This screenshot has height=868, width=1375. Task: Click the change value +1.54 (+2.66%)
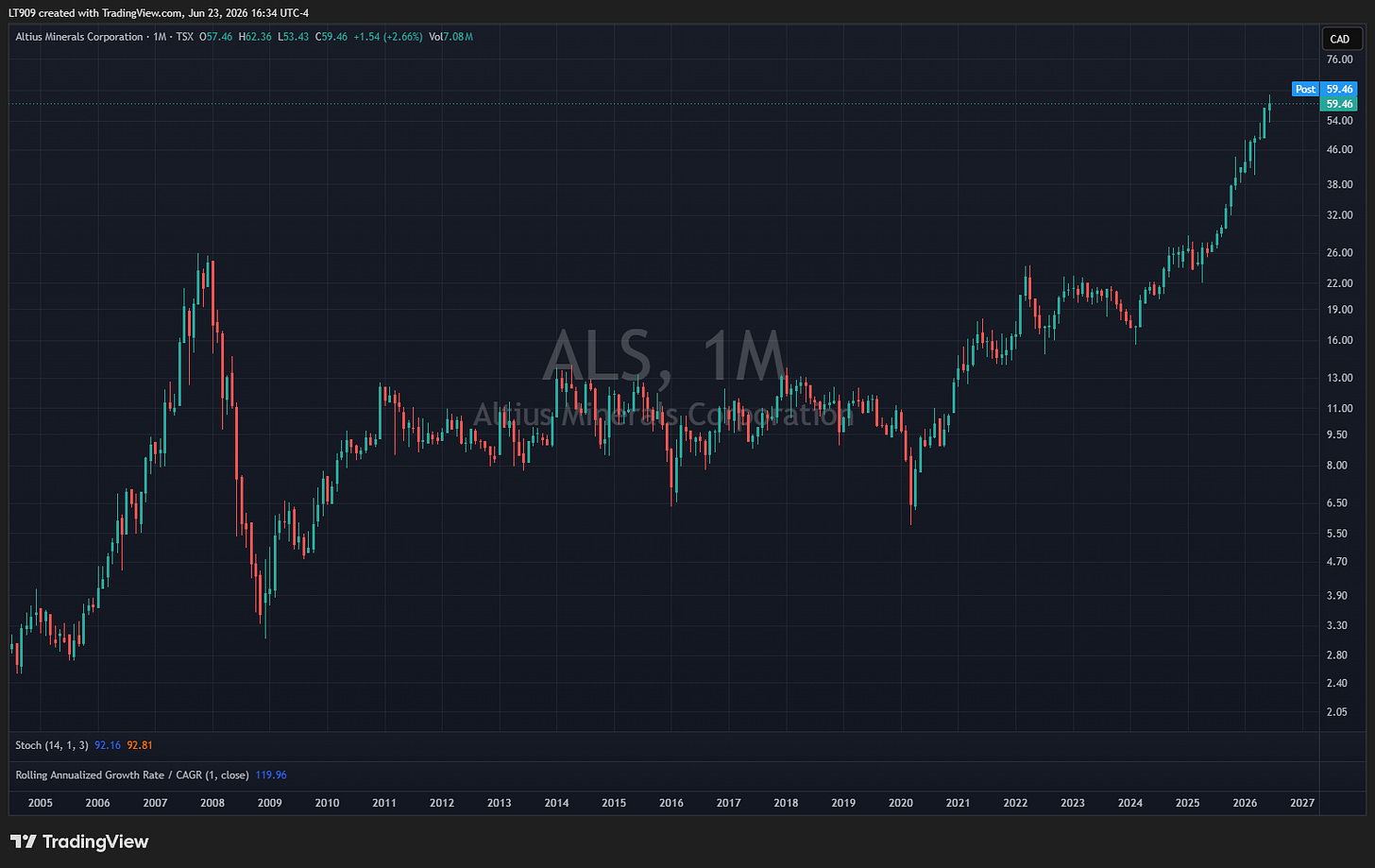[388, 37]
